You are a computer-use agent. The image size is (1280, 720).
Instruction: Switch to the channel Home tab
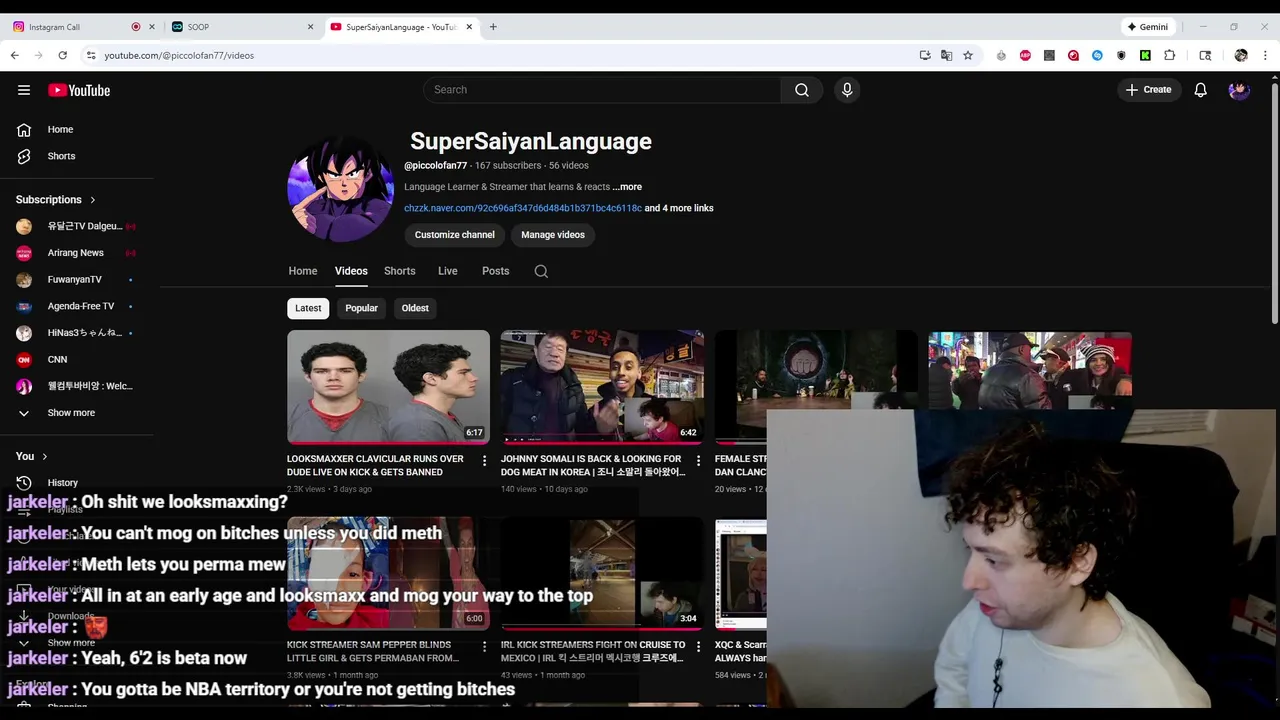click(303, 271)
